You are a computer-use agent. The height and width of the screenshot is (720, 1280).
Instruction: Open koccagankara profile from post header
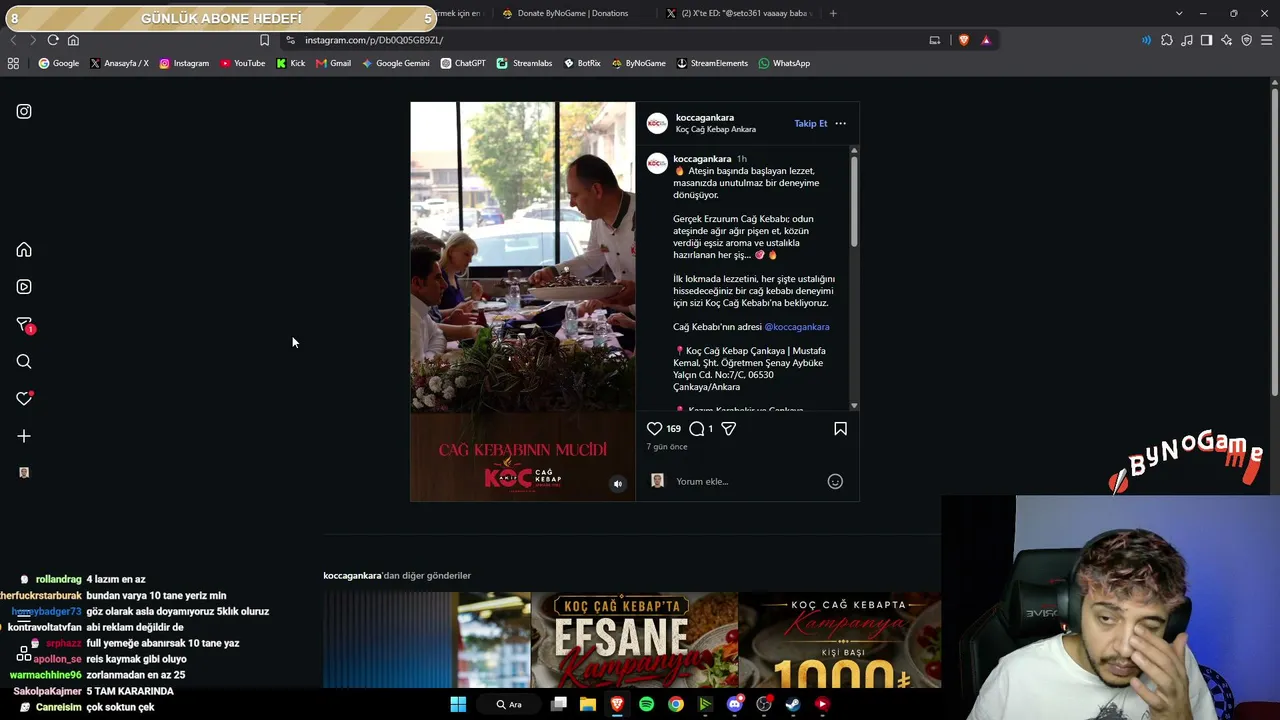pyautogui.click(x=705, y=118)
